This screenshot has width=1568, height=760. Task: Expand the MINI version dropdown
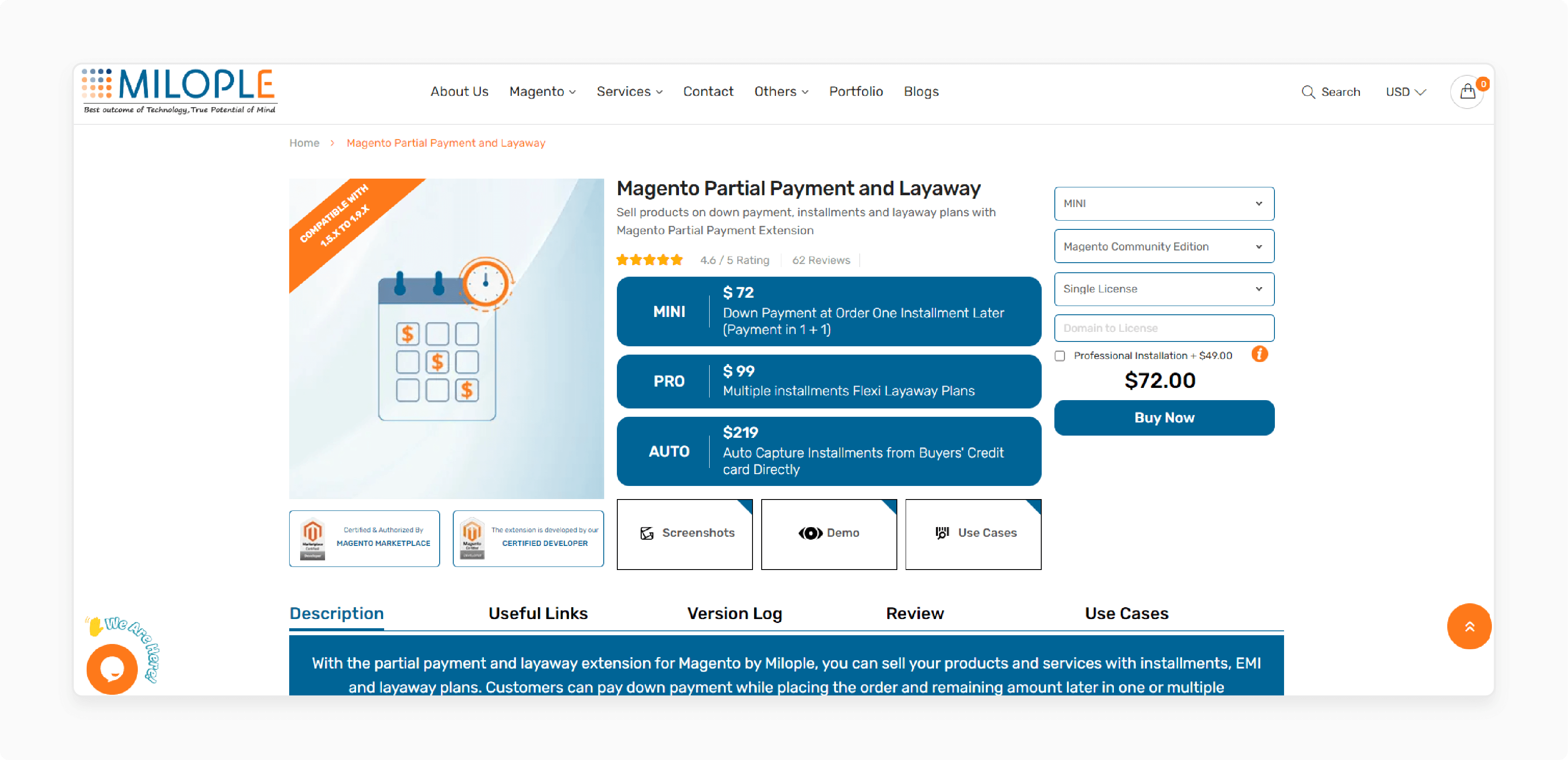[1163, 203]
